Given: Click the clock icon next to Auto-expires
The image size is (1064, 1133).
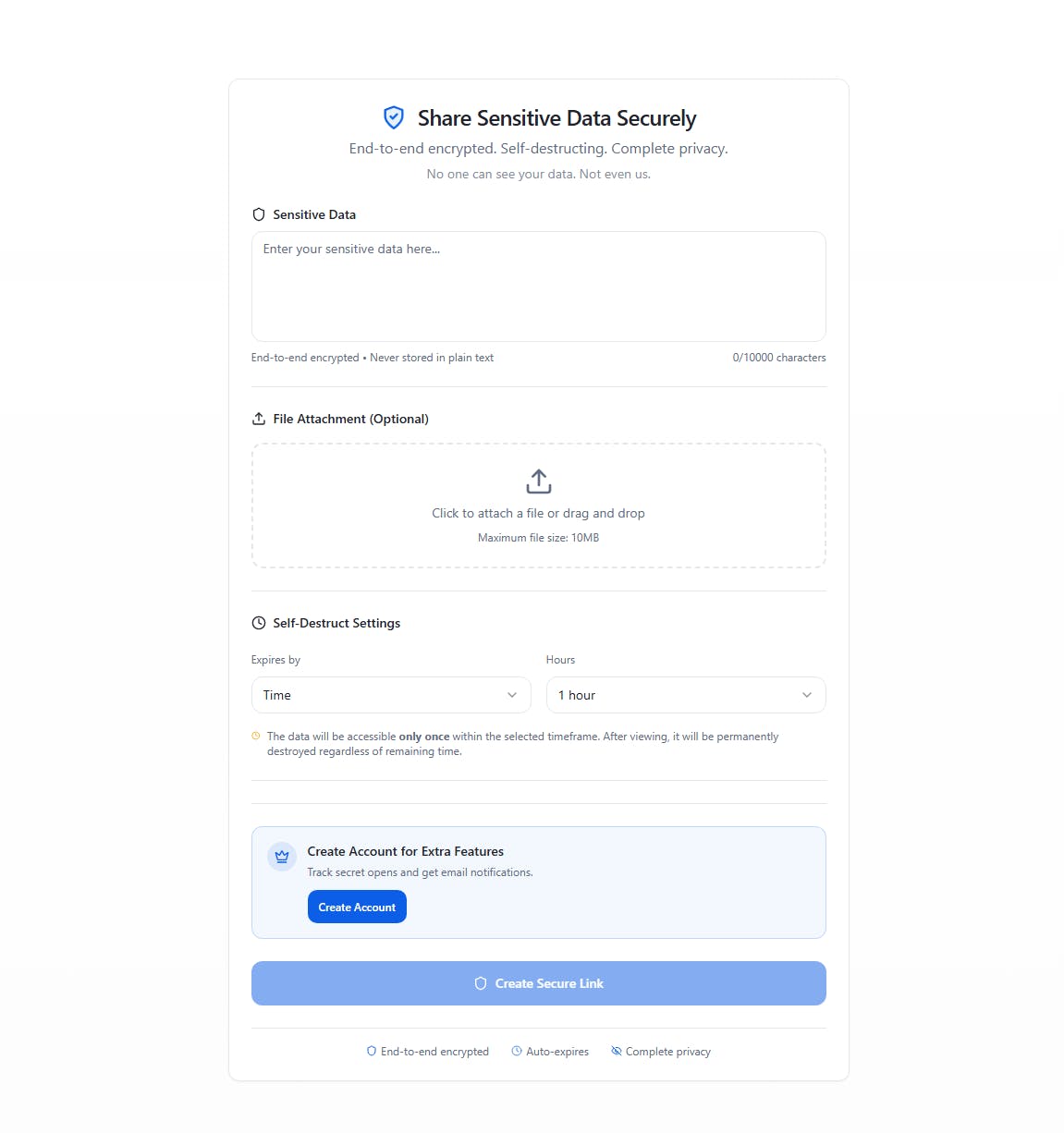Looking at the screenshot, I should pyautogui.click(x=517, y=1051).
